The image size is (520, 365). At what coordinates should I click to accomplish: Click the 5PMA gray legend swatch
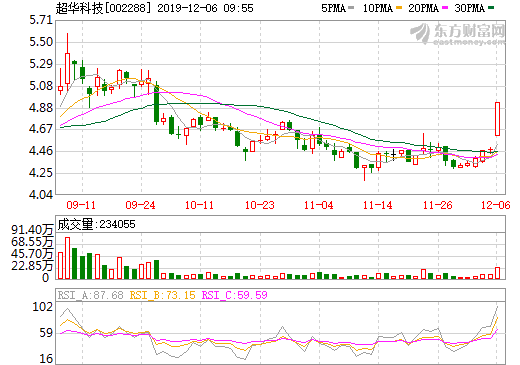(350, 7)
